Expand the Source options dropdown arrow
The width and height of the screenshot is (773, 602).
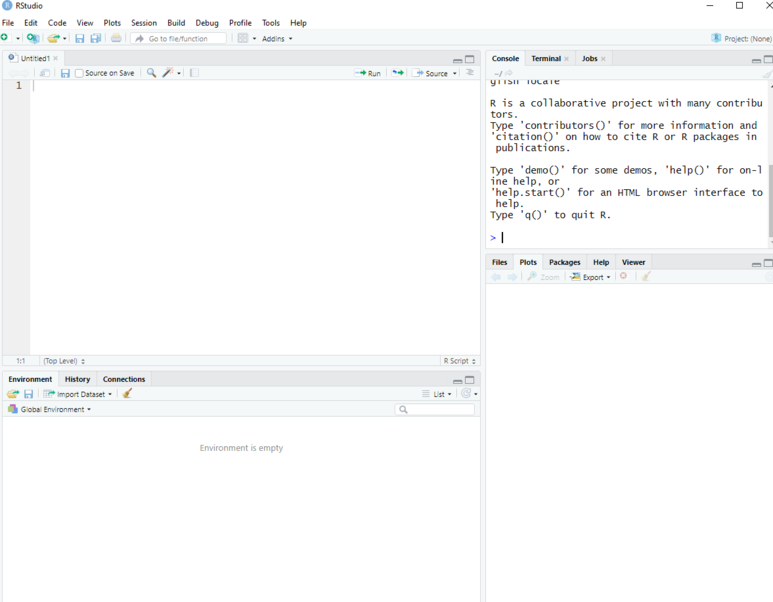pos(455,73)
